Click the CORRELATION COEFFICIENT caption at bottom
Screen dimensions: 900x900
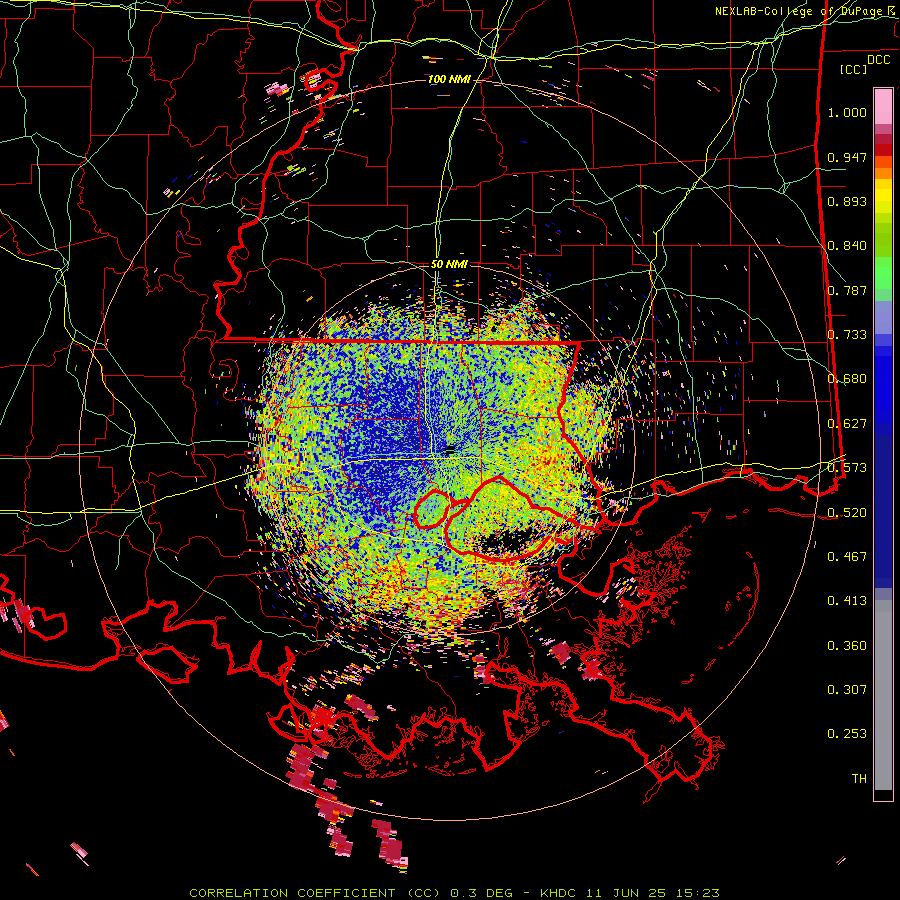point(454,893)
